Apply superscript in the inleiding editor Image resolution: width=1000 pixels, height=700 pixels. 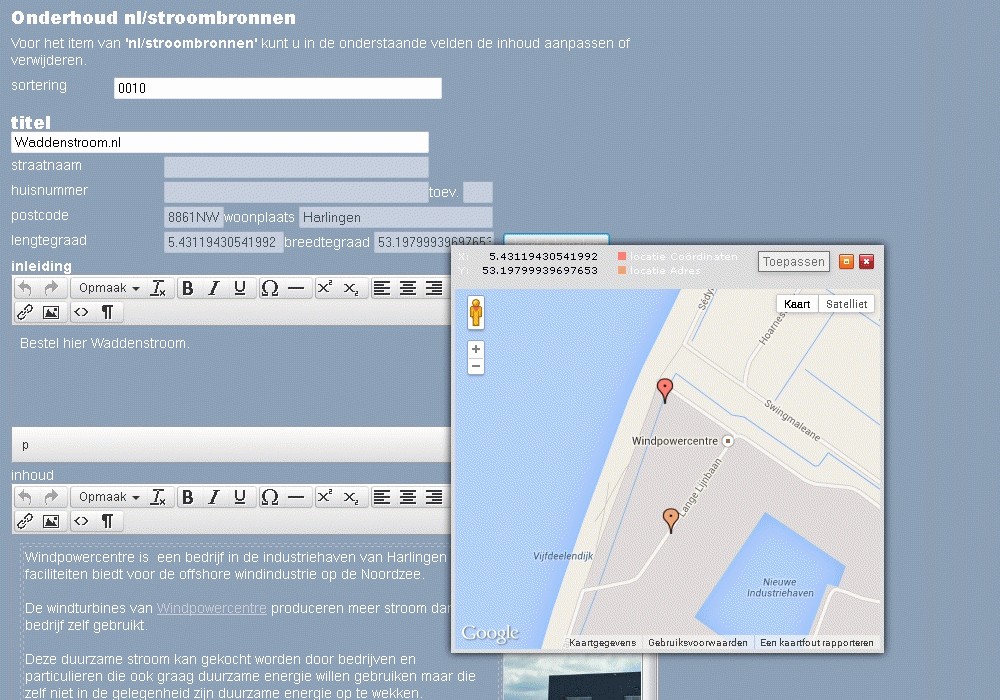click(325, 288)
